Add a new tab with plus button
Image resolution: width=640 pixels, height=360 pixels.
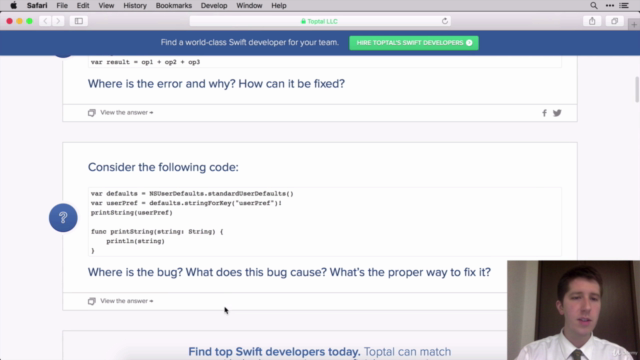[634, 25]
